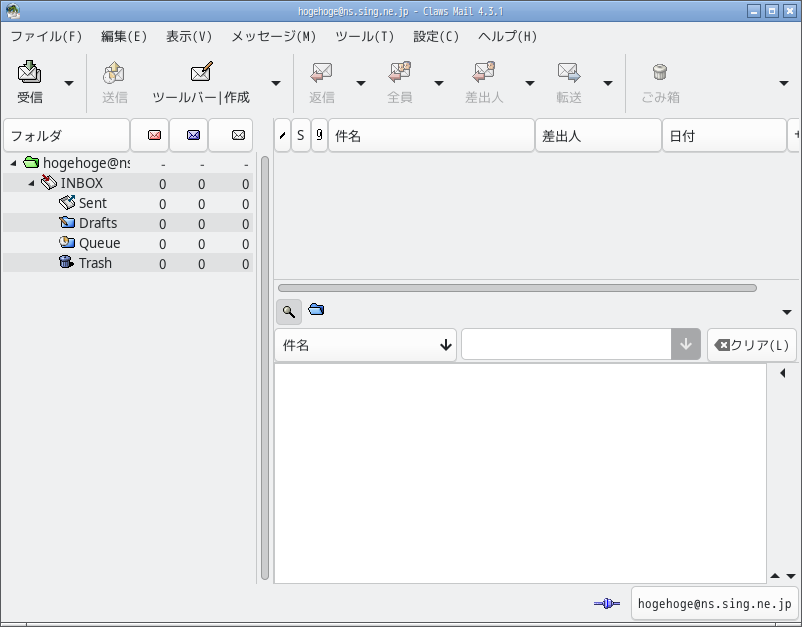Toggle the quick search magnifier button
Screen dimensions: 802x627
(x=289, y=311)
